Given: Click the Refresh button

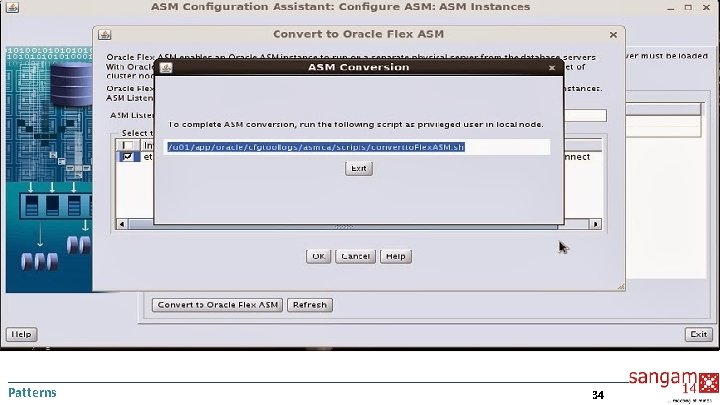Looking at the screenshot, I should [x=310, y=305].
